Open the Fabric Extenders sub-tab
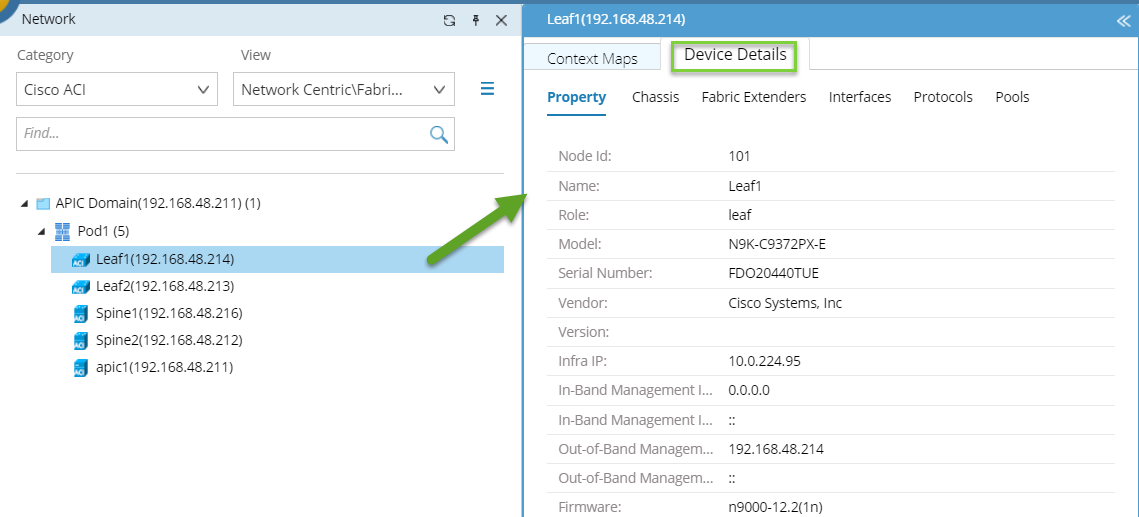The height and width of the screenshot is (517, 1139). (753, 97)
